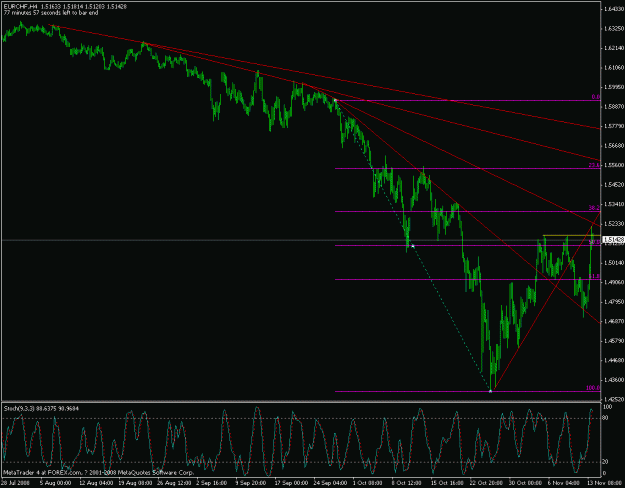Select the Fibonacci 0.0 level label
This screenshot has height=488, width=625.
pyautogui.click(x=596, y=97)
